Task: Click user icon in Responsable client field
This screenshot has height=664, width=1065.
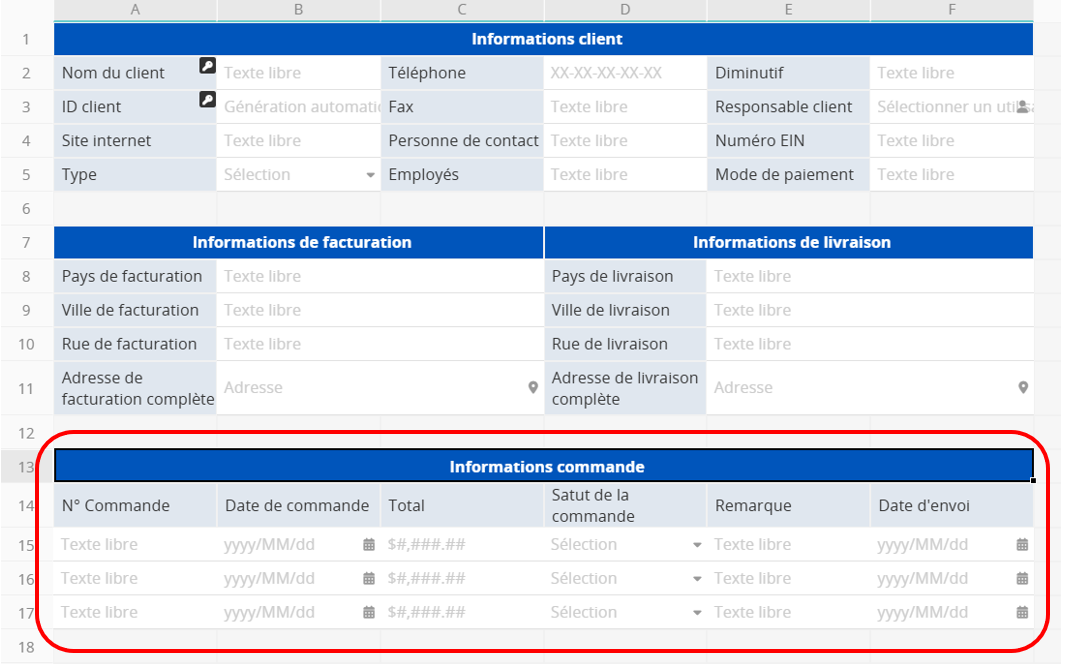Action: click(x=1023, y=107)
